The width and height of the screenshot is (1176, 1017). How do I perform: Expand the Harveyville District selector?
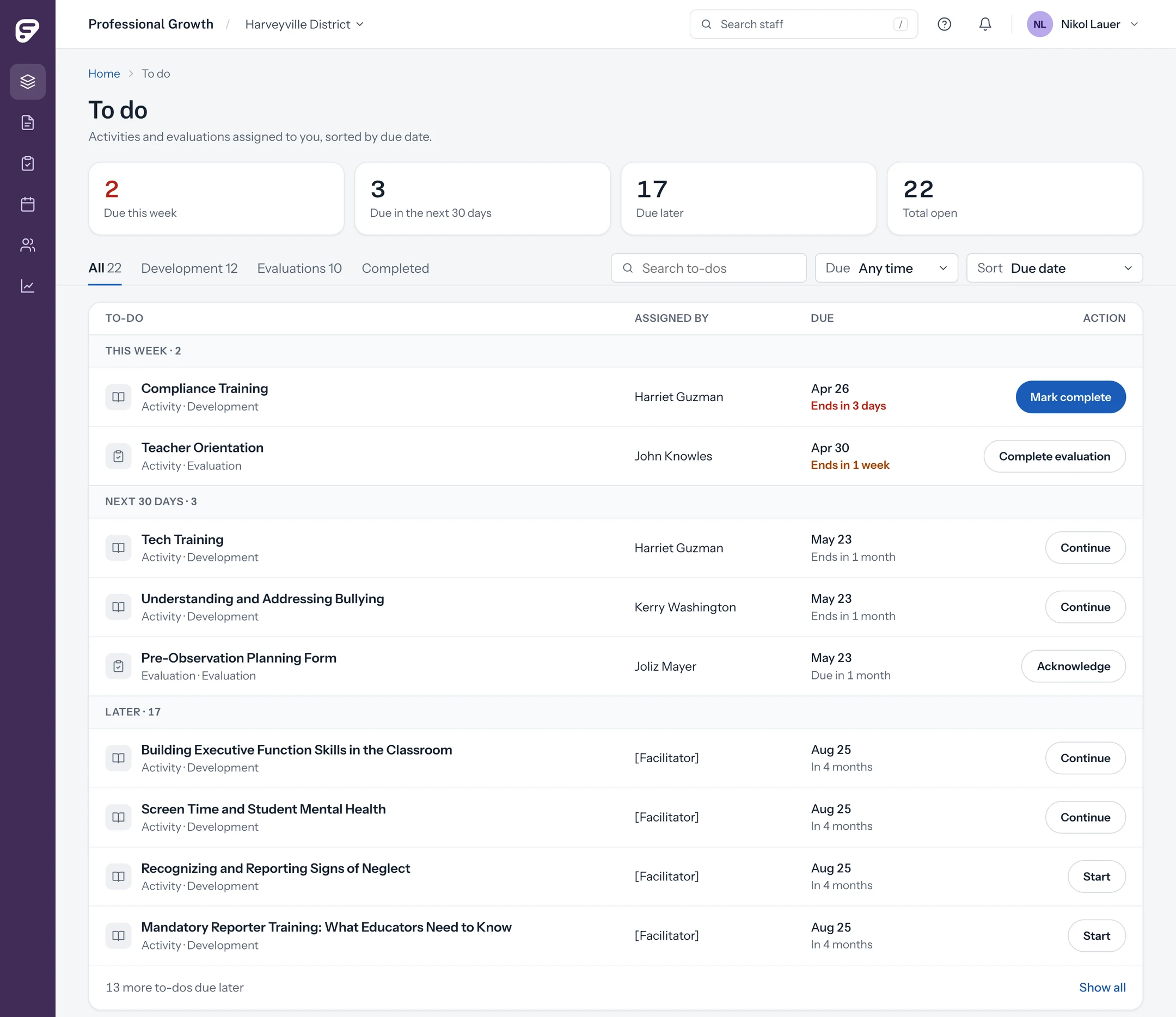(x=304, y=24)
